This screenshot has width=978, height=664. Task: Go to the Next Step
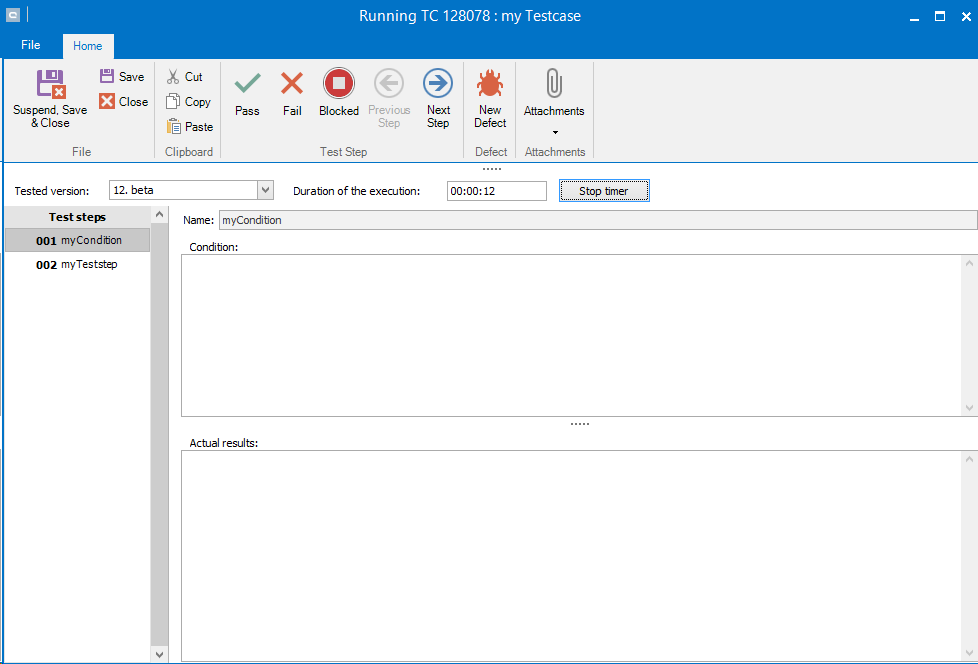[x=438, y=84]
